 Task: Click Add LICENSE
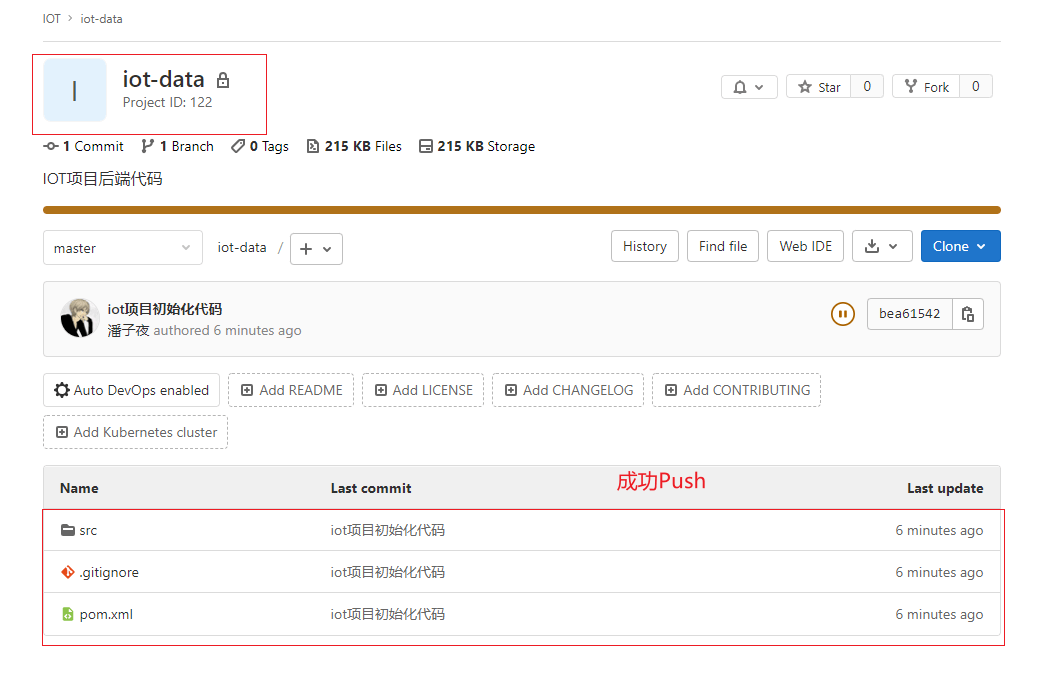423,390
